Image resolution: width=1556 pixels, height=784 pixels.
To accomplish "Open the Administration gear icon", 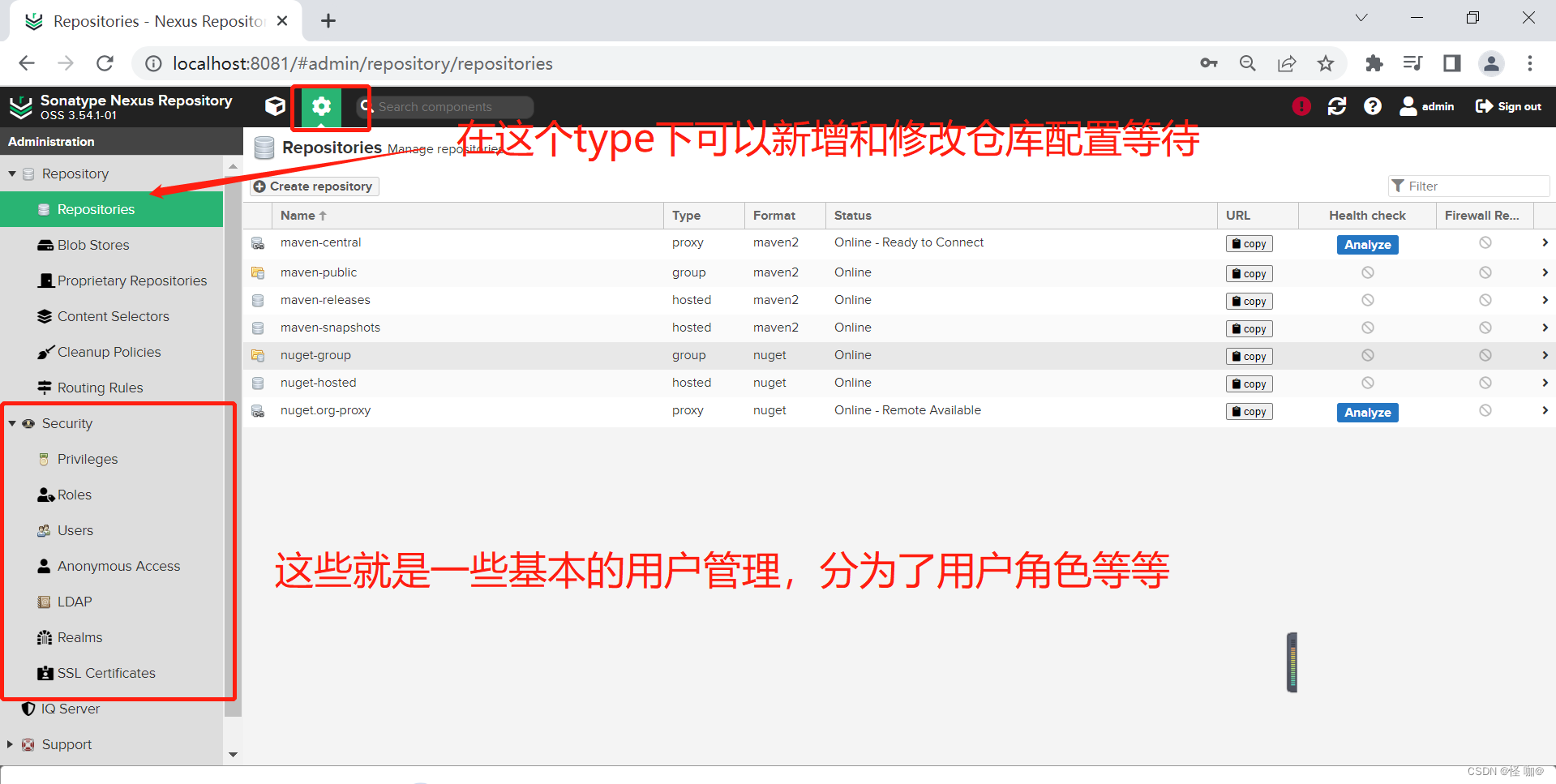I will point(322,106).
